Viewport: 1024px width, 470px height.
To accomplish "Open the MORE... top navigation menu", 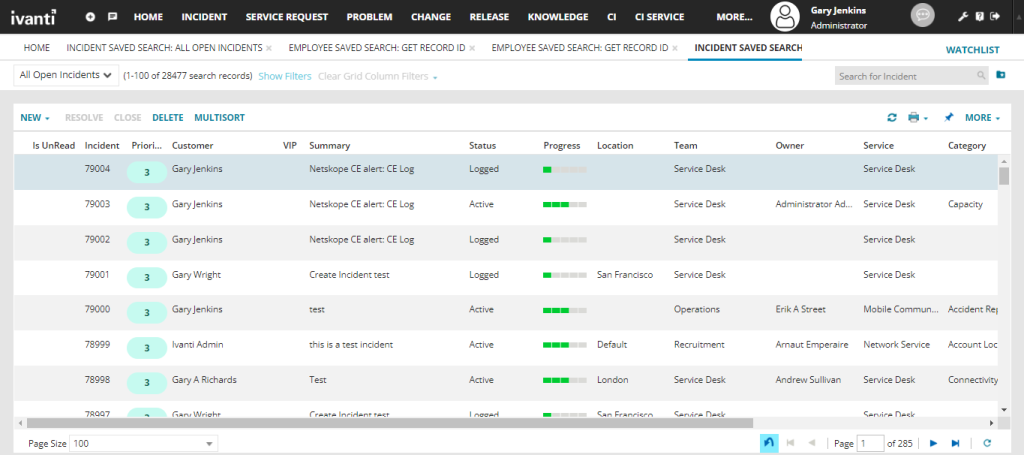I will pyautogui.click(x=734, y=17).
